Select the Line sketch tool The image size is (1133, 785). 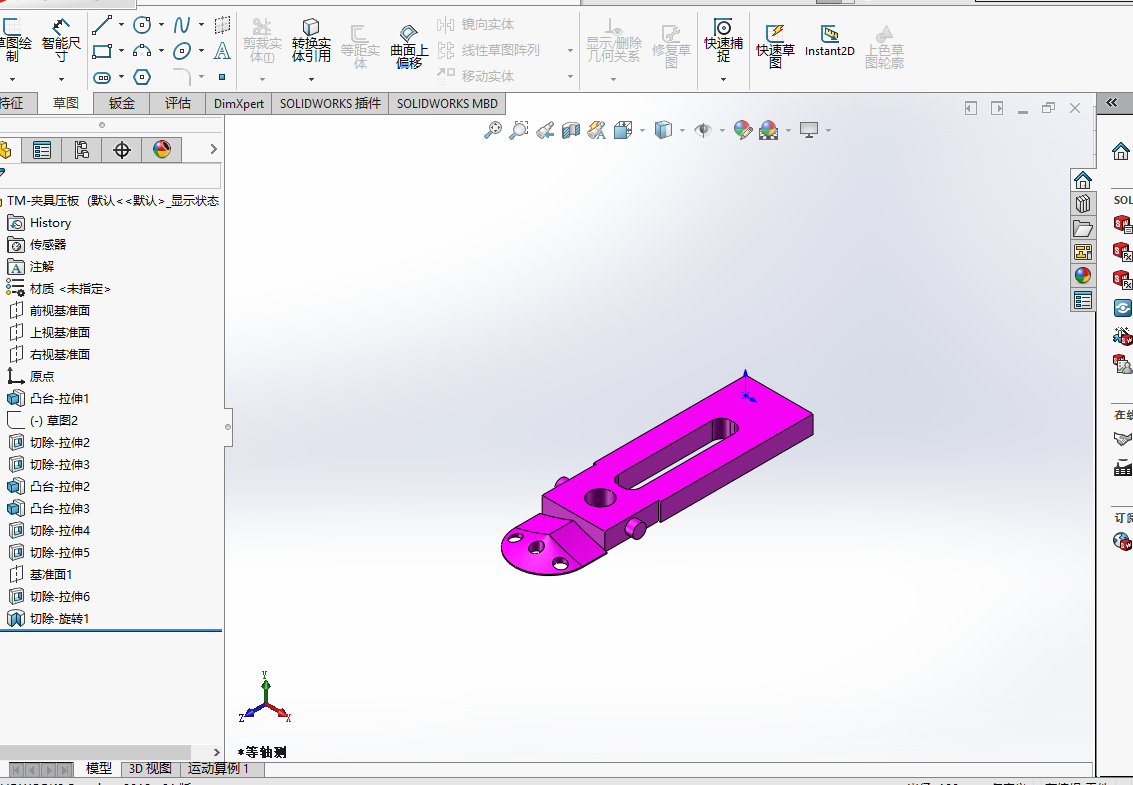(102, 25)
